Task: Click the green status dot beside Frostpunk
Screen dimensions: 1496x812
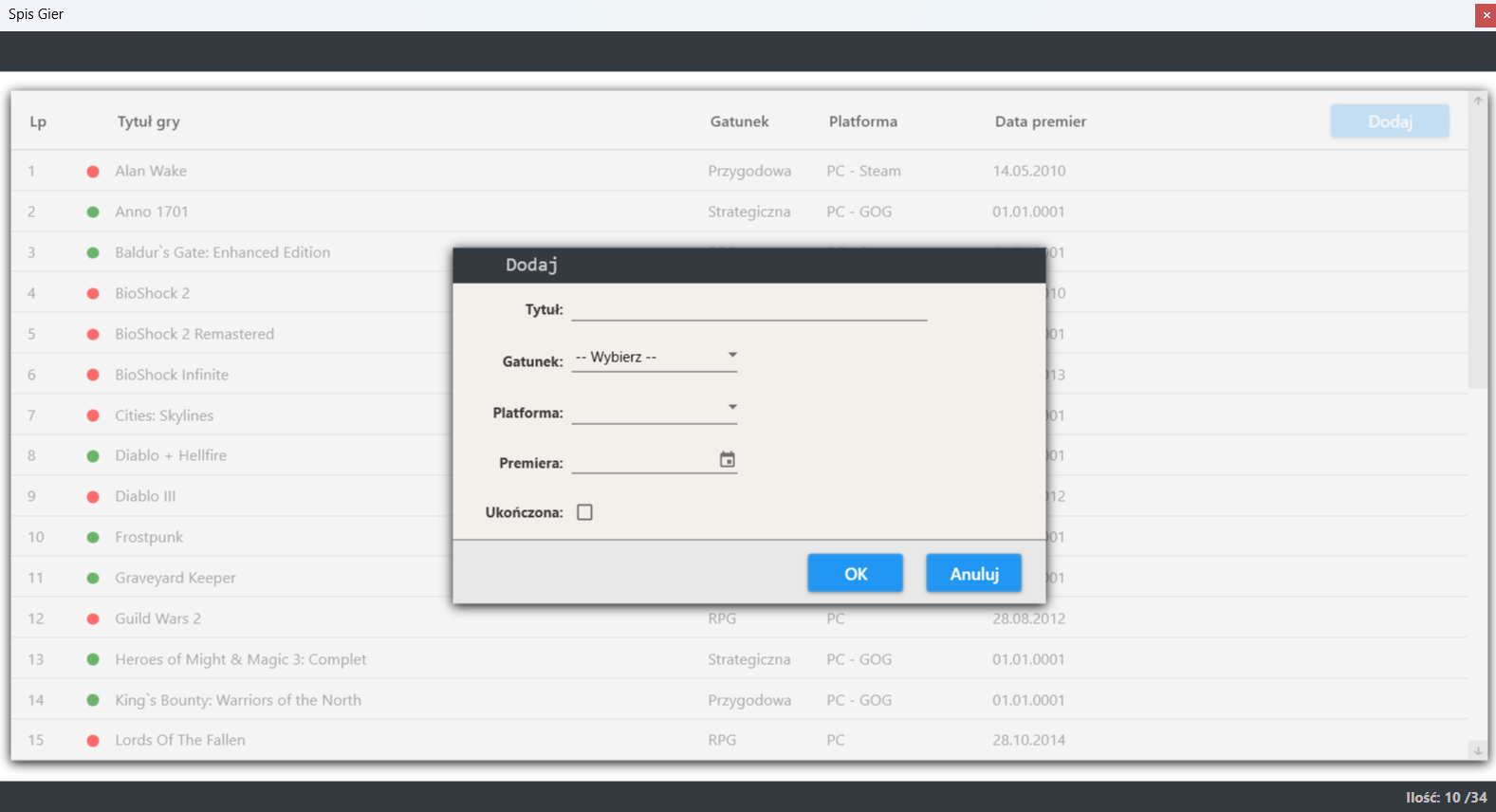Action: (93, 538)
